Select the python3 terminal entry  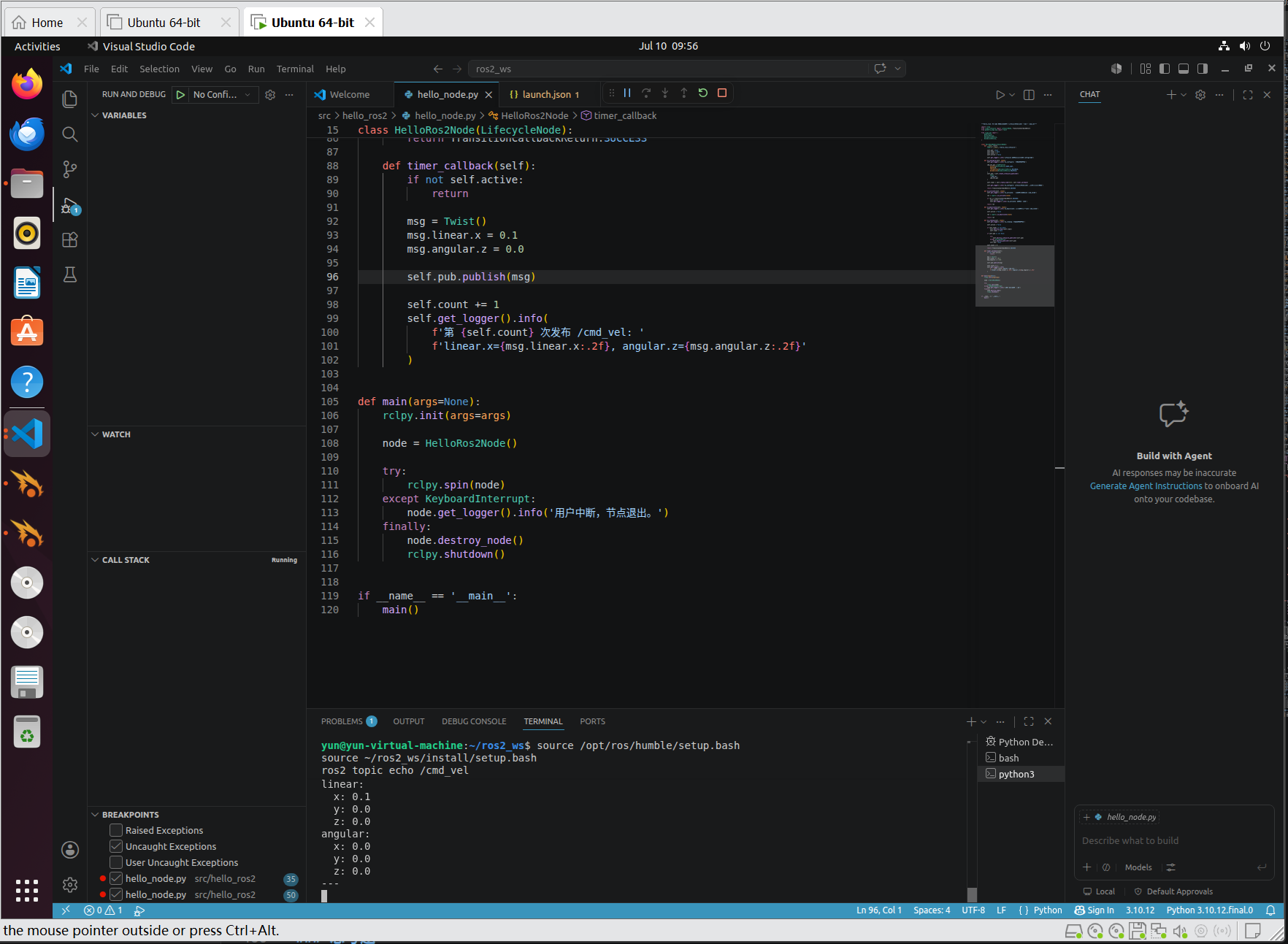tap(1021, 774)
